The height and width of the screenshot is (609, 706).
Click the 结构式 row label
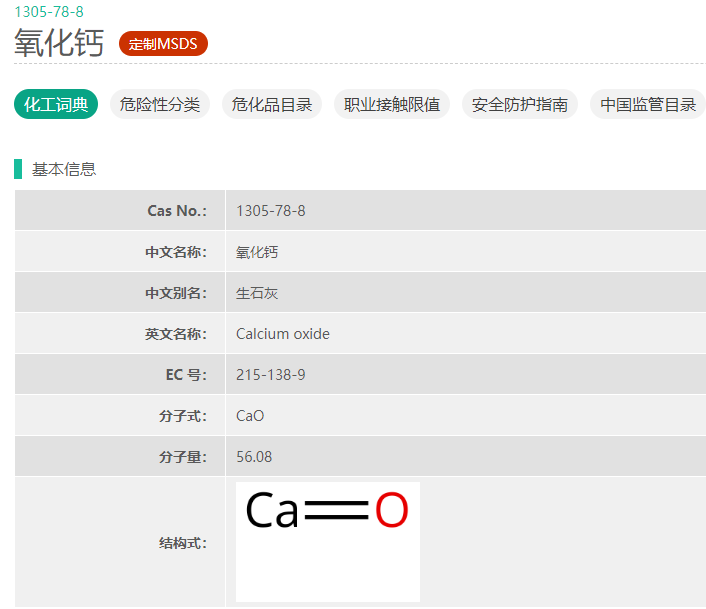(182, 543)
